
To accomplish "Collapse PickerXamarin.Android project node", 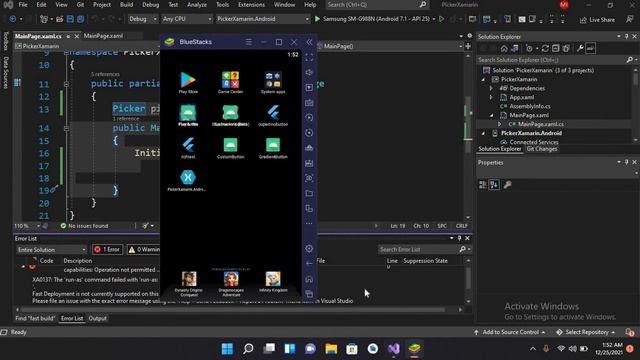I will pyautogui.click(x=484, y=133).
